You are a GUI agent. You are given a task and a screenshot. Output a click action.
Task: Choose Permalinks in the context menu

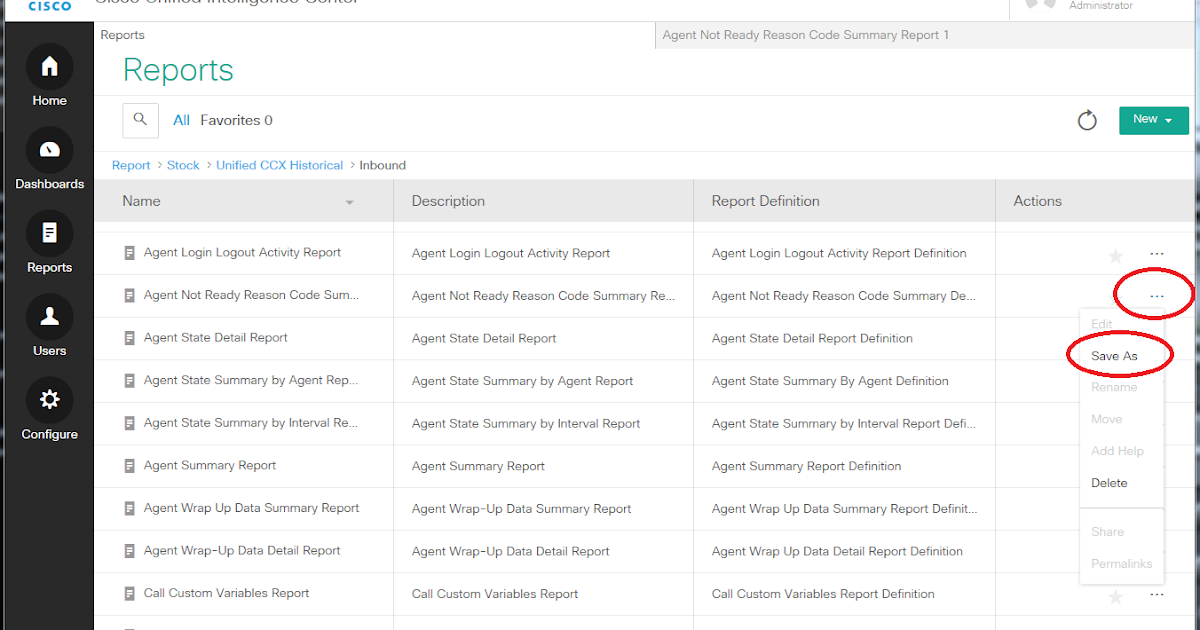[1121, 564]
